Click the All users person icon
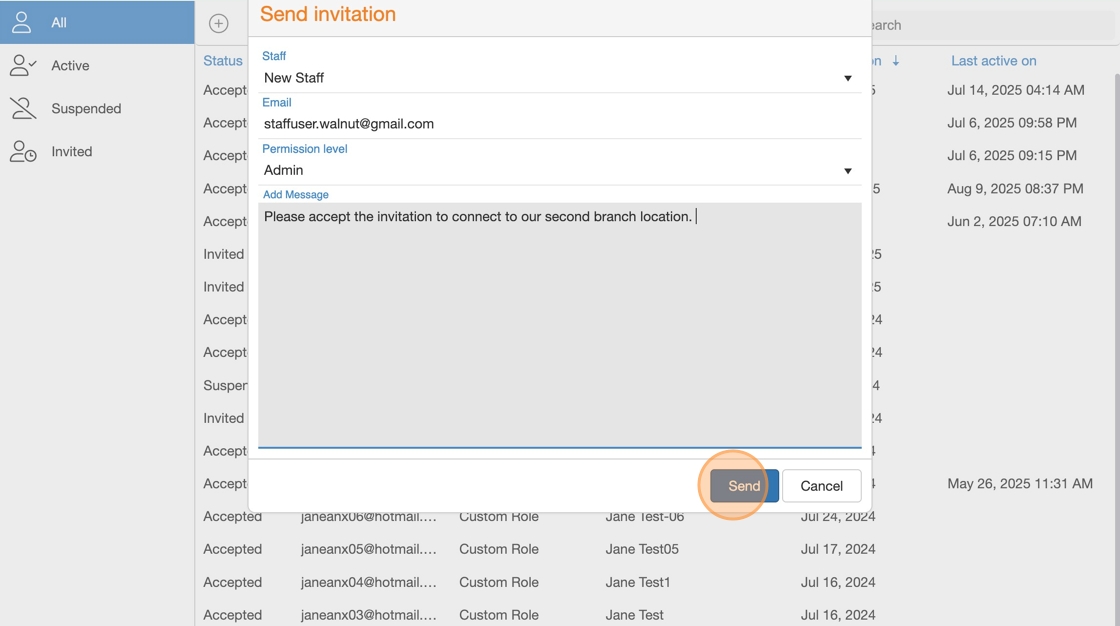1120x626 pixels. point(22,22)
